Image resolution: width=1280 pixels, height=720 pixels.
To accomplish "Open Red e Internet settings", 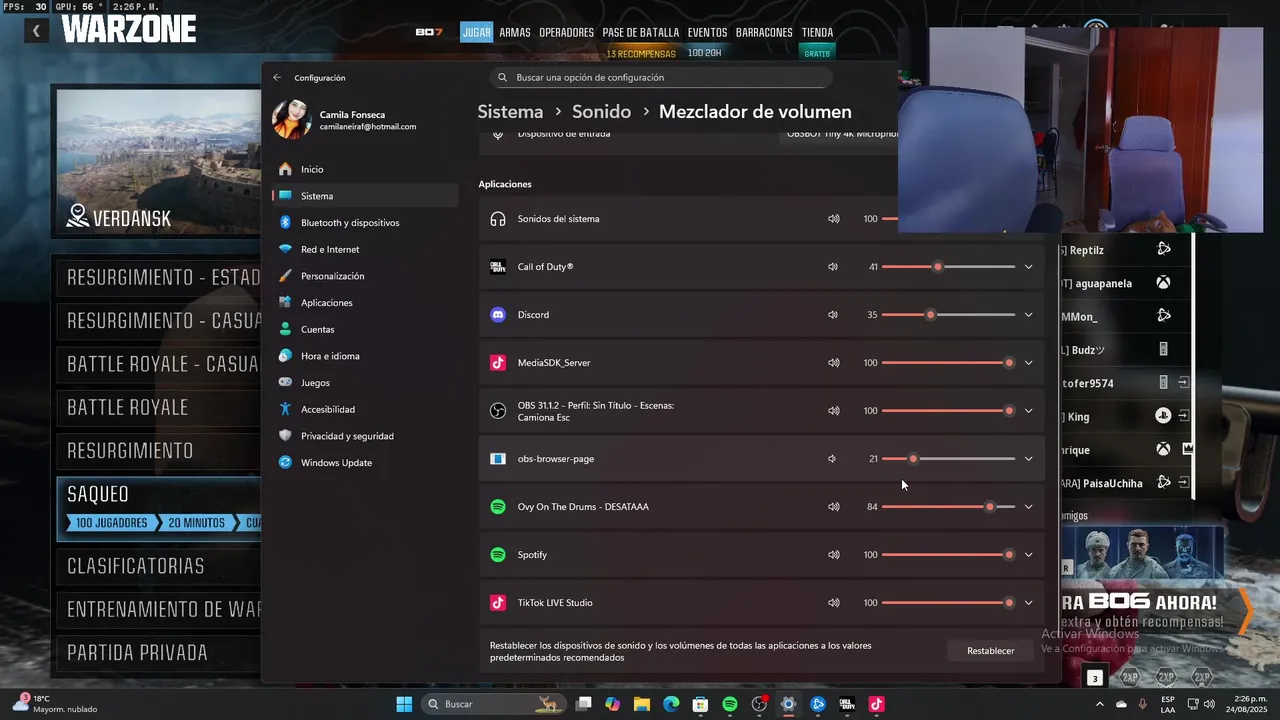I will point(365,249).
